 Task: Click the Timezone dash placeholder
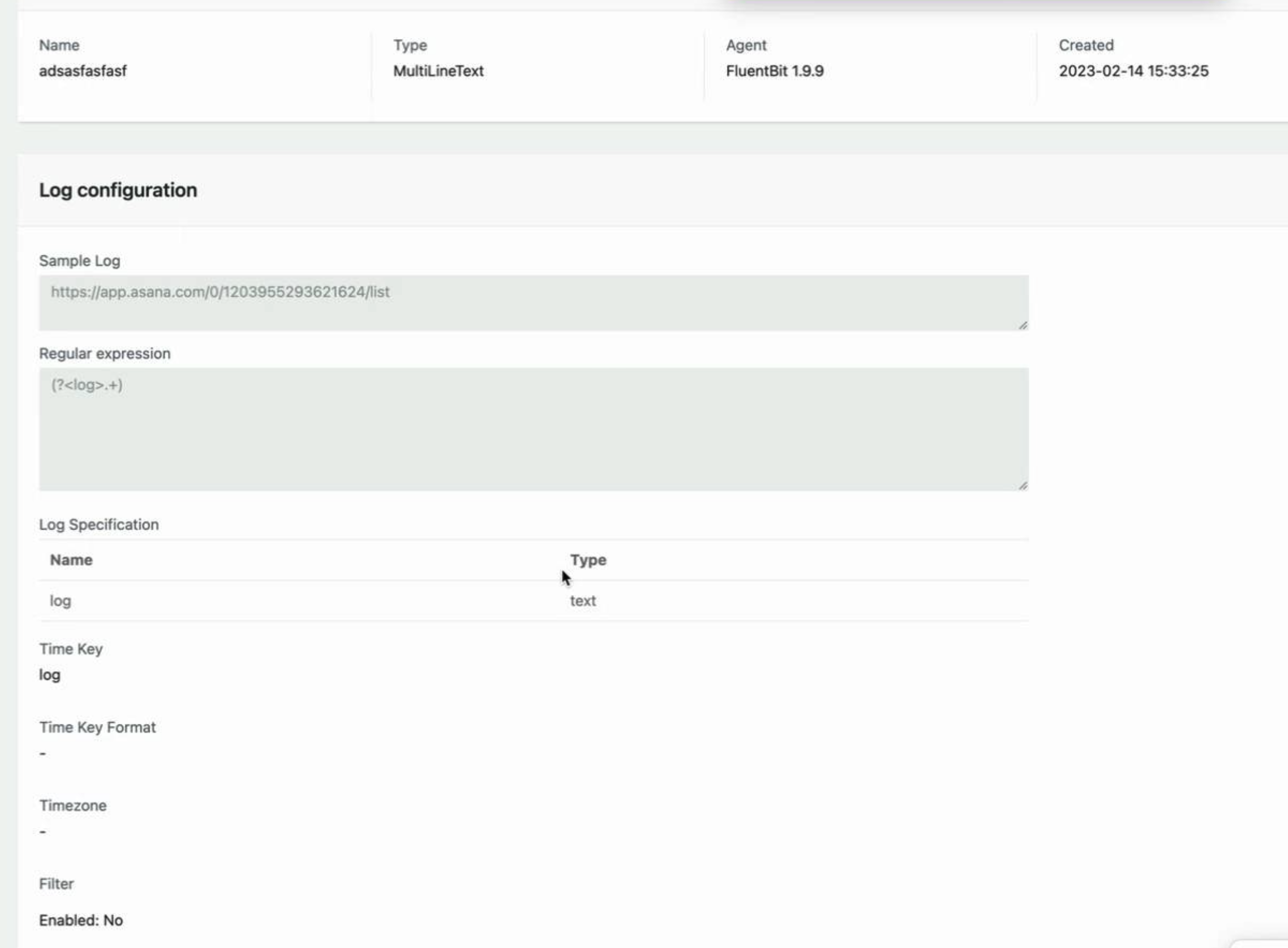point(42,832)
